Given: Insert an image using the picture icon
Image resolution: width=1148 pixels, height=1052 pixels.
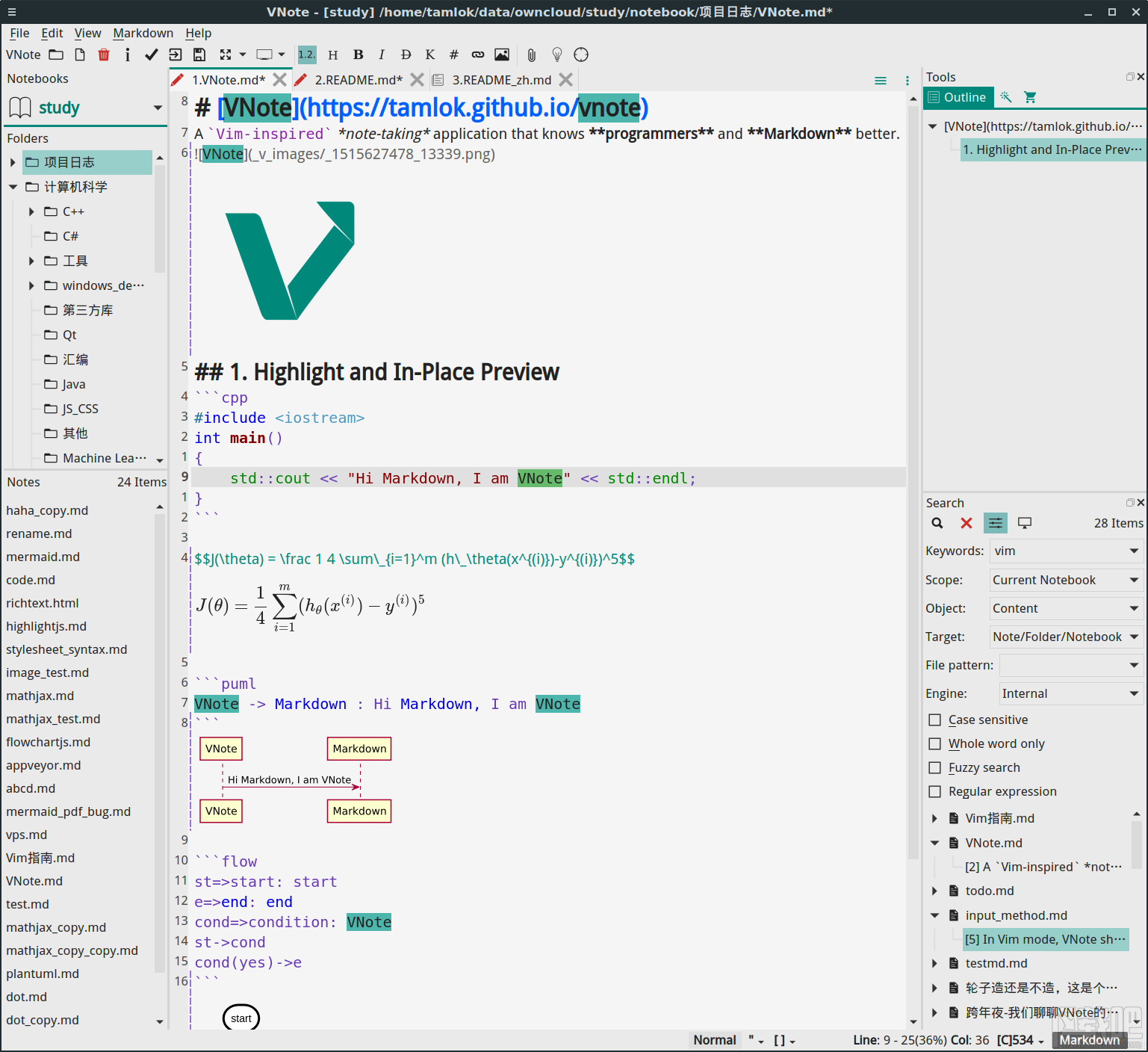Looking at the screenshot, I should pyautogui.click(x=502, y=55).
